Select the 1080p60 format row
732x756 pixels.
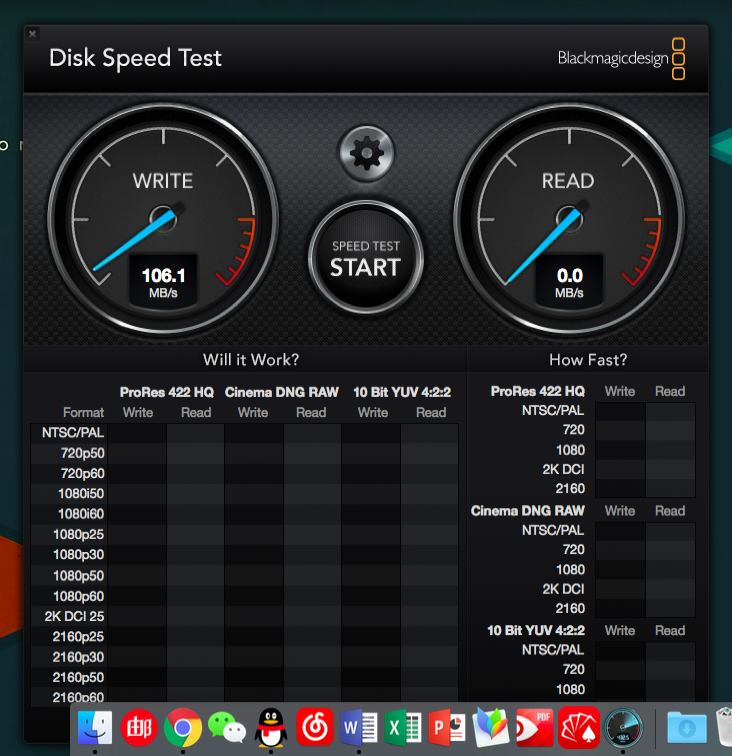(244, 596)
